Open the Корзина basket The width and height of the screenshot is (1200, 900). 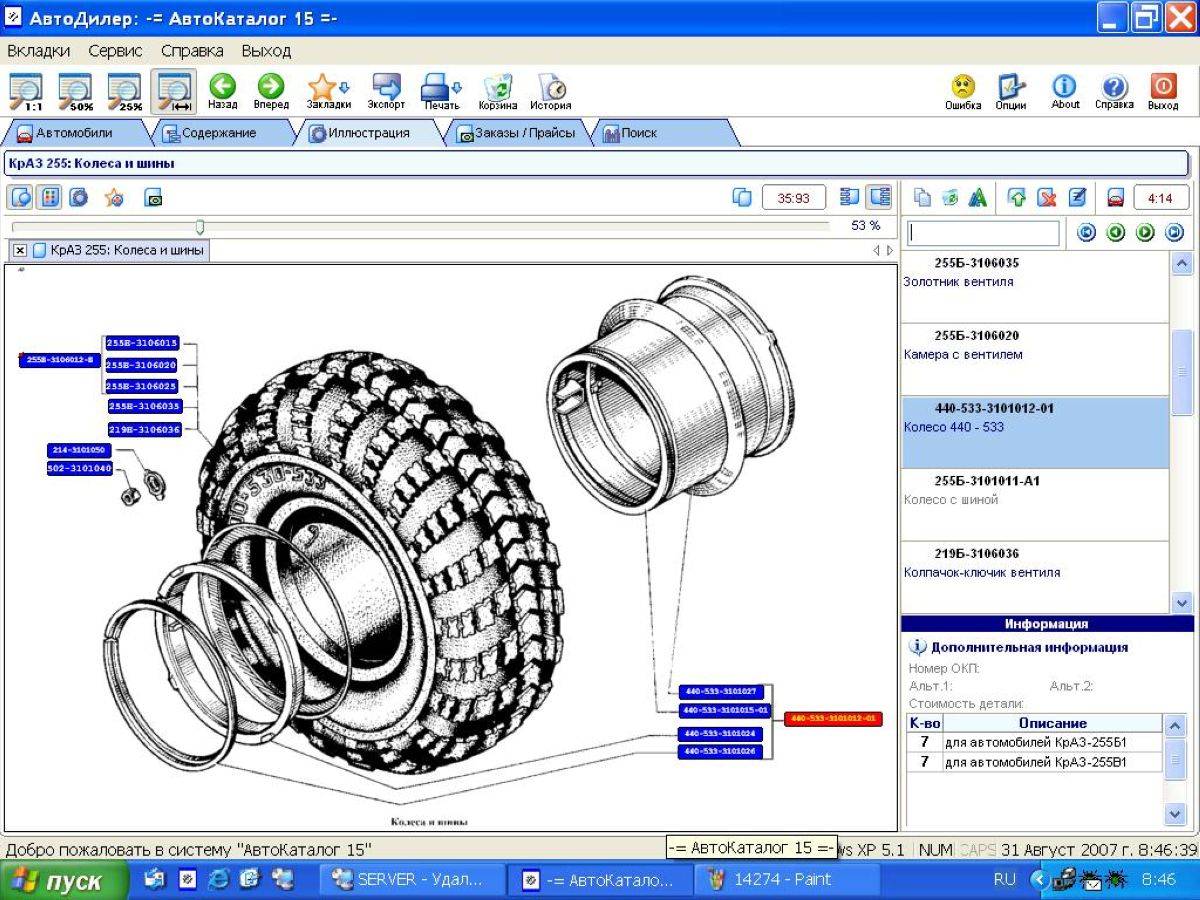pyautogui.click(x=497, y=91)
